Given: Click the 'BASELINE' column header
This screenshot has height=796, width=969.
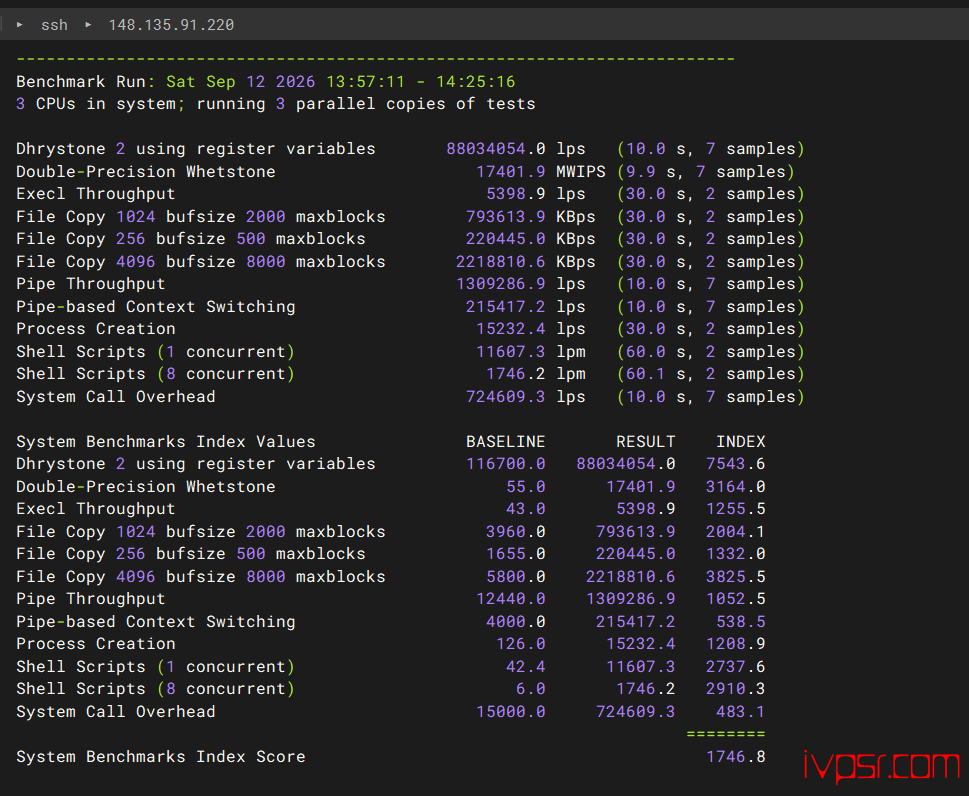Looking at the screenshot, I should (506, 442).
